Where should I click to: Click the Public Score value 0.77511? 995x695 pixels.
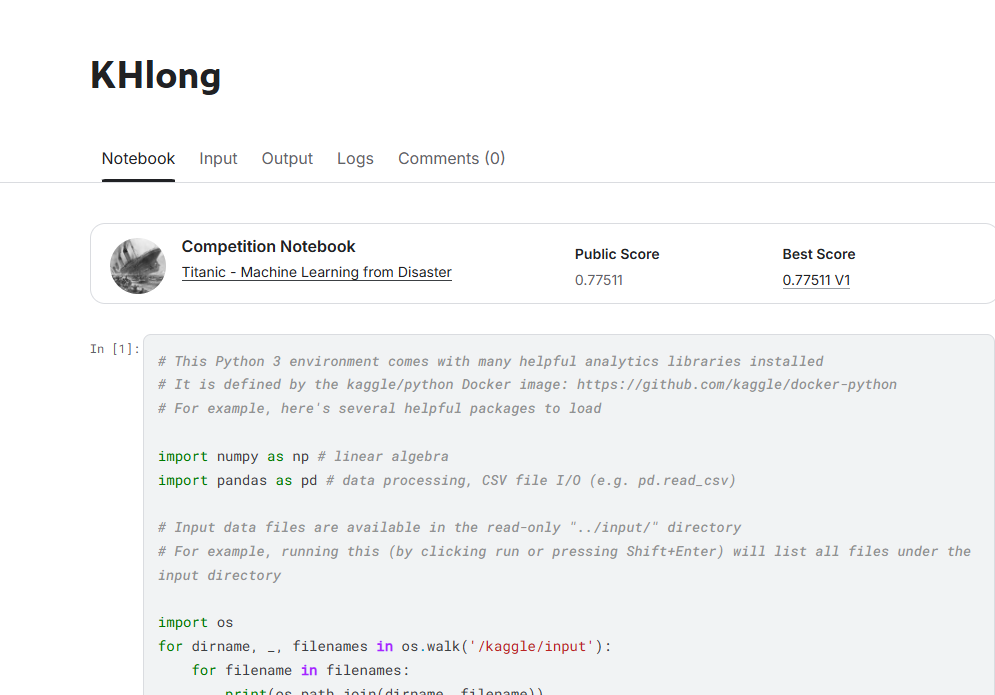coord(598,280)
